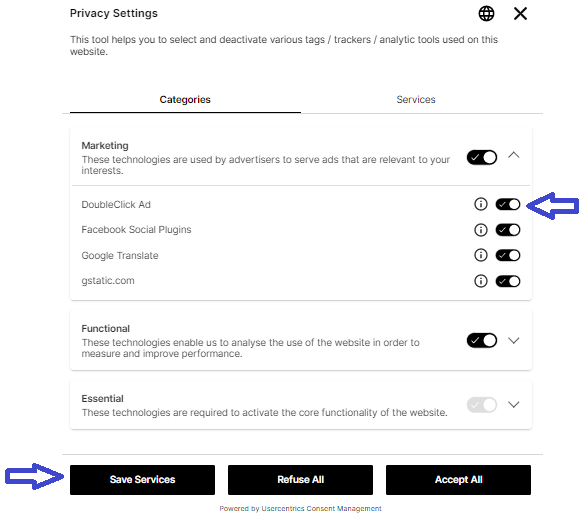Disable the DoubleClick Ad toggle
This screenshot has width=585, height=516.
pyautogui.click(x=508, y=204)
